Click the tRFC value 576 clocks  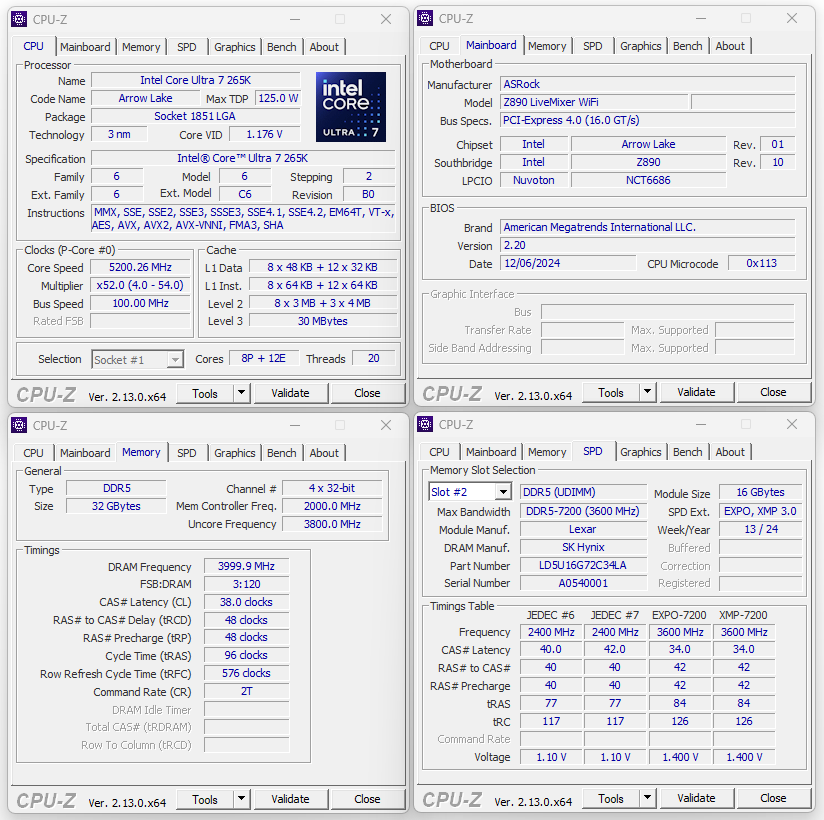pyautogui.click(x=246, y=673)
